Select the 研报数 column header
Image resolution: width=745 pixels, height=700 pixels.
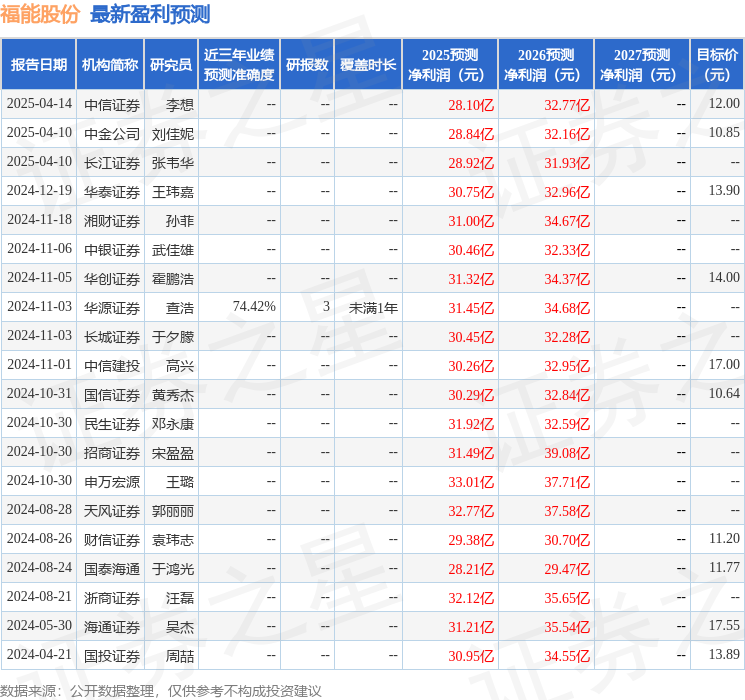click(x=307, y=65)
